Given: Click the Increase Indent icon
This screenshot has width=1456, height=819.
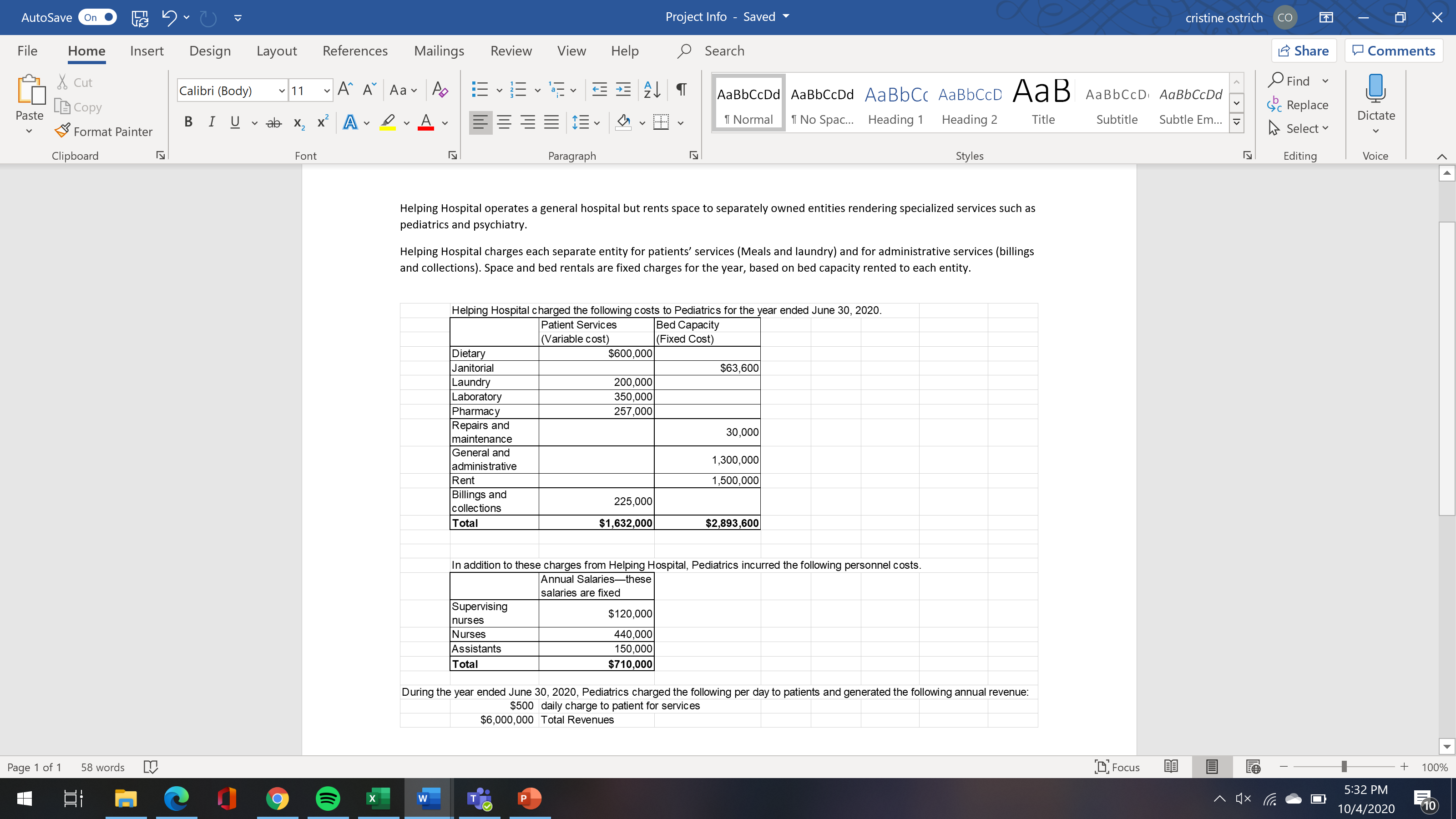Looking at the screenshot, I should (623, 89).
